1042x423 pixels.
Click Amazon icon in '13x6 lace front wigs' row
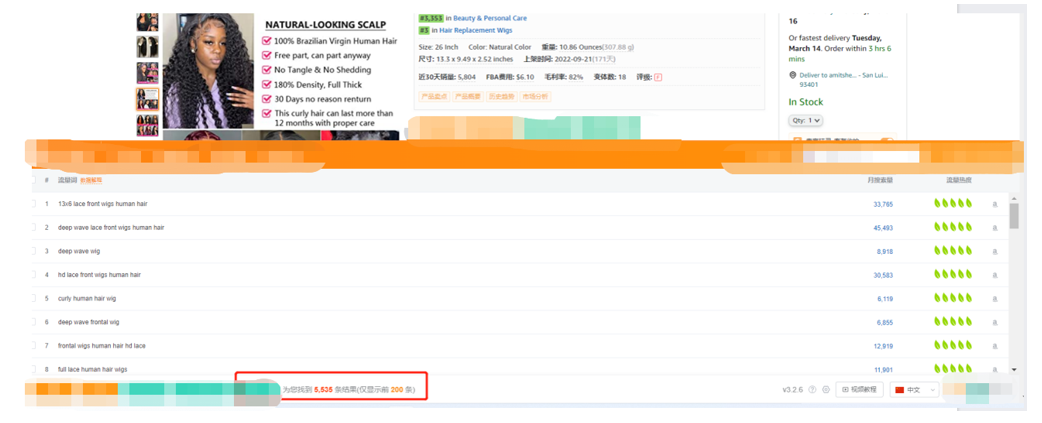click(x=995, y=204)
